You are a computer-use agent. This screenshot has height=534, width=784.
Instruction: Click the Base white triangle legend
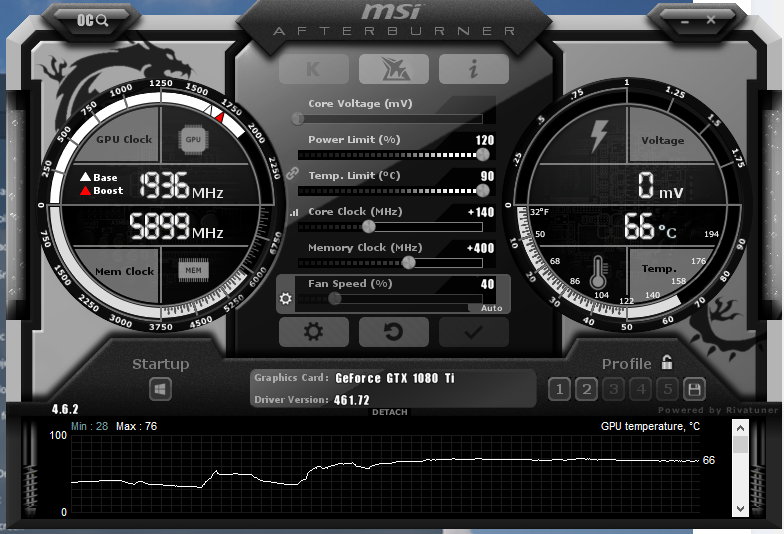coord(98,178)
